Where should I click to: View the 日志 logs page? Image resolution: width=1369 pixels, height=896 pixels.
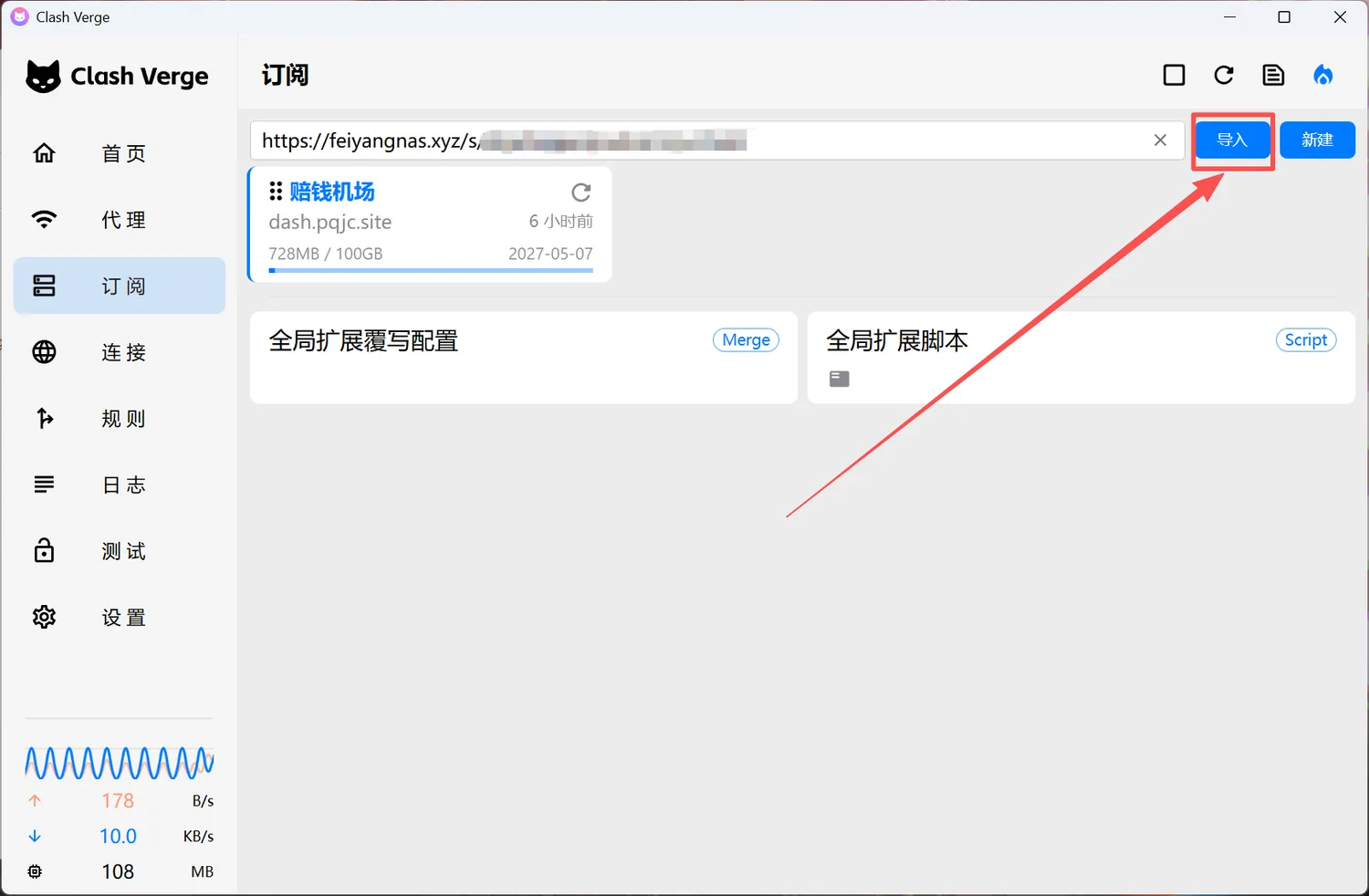pyautogui.click(x=120, y=484)
